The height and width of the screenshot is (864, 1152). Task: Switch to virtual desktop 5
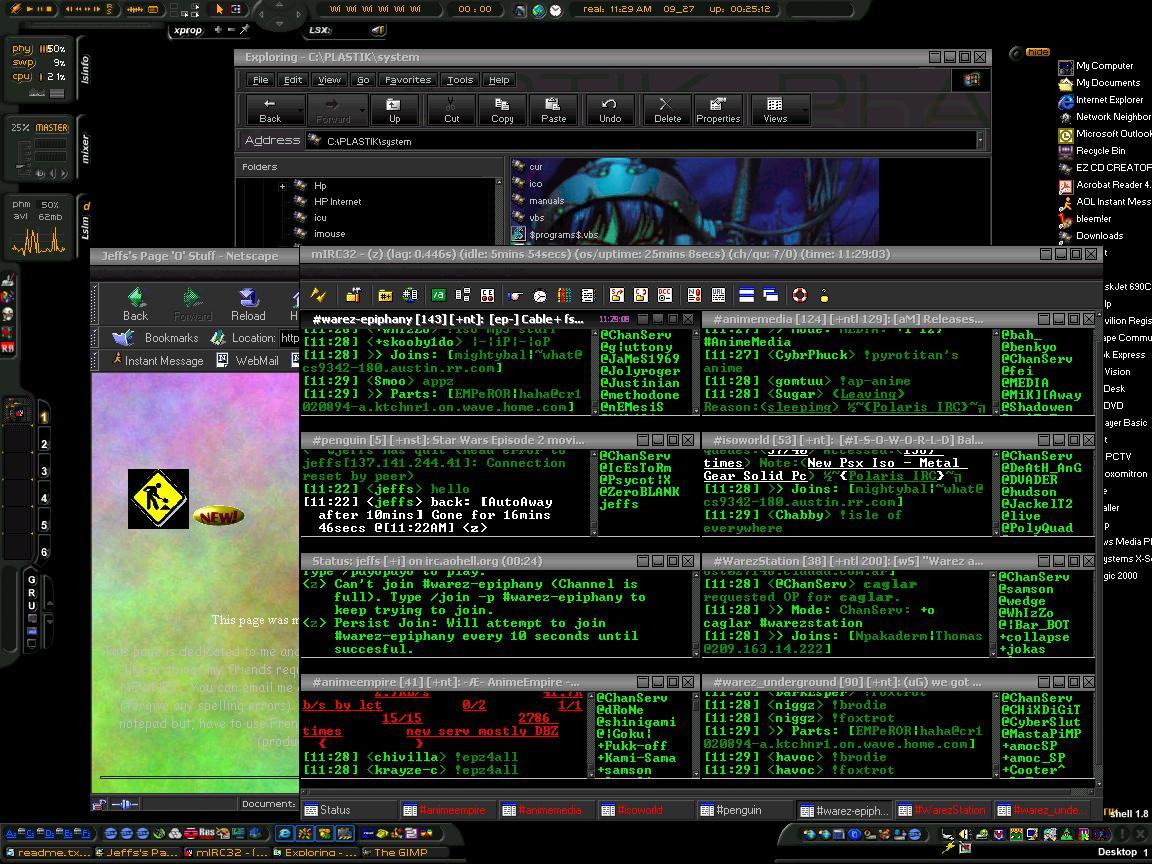(x=44, y=525)
